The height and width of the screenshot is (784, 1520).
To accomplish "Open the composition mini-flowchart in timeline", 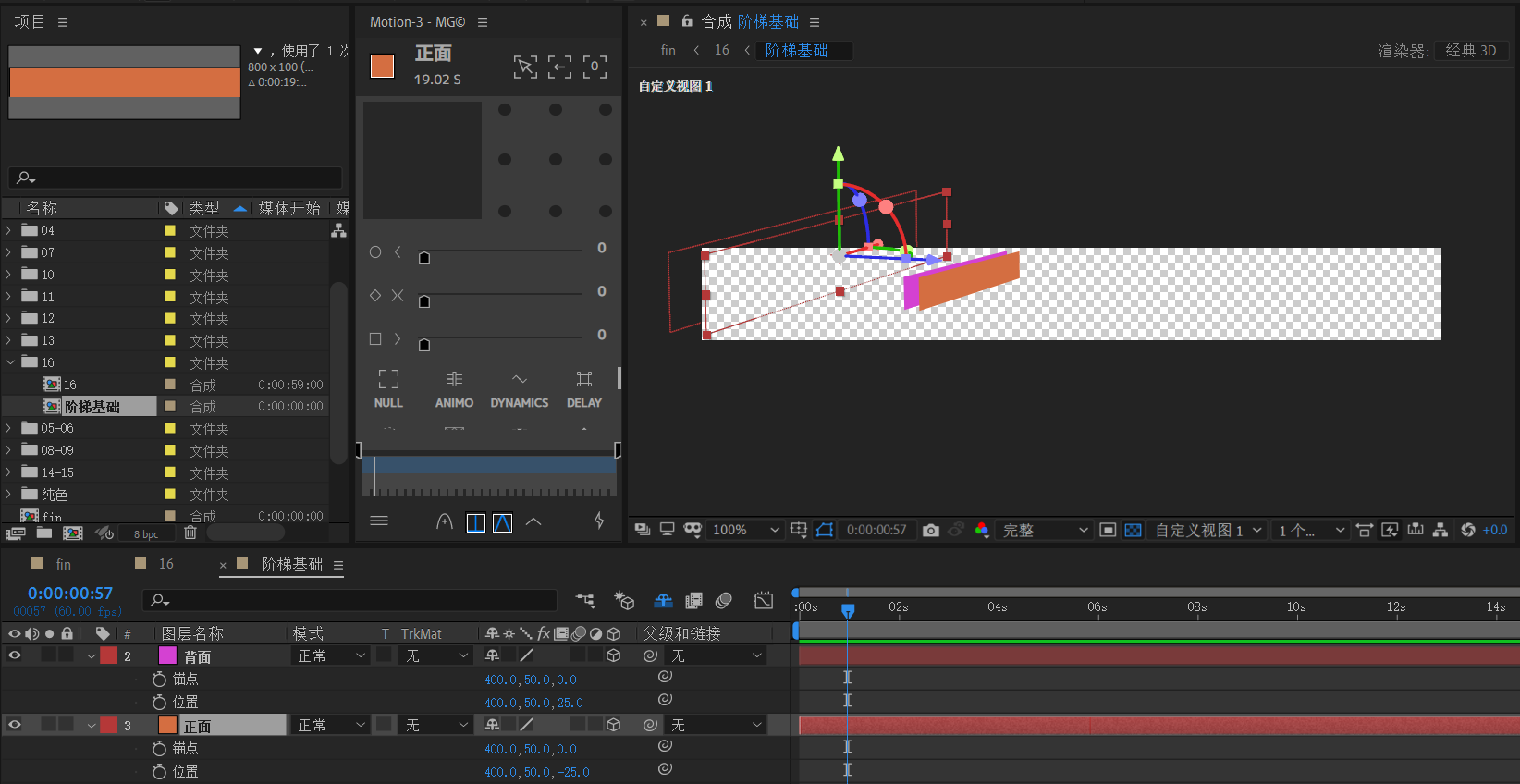I will tap(585, 601).
